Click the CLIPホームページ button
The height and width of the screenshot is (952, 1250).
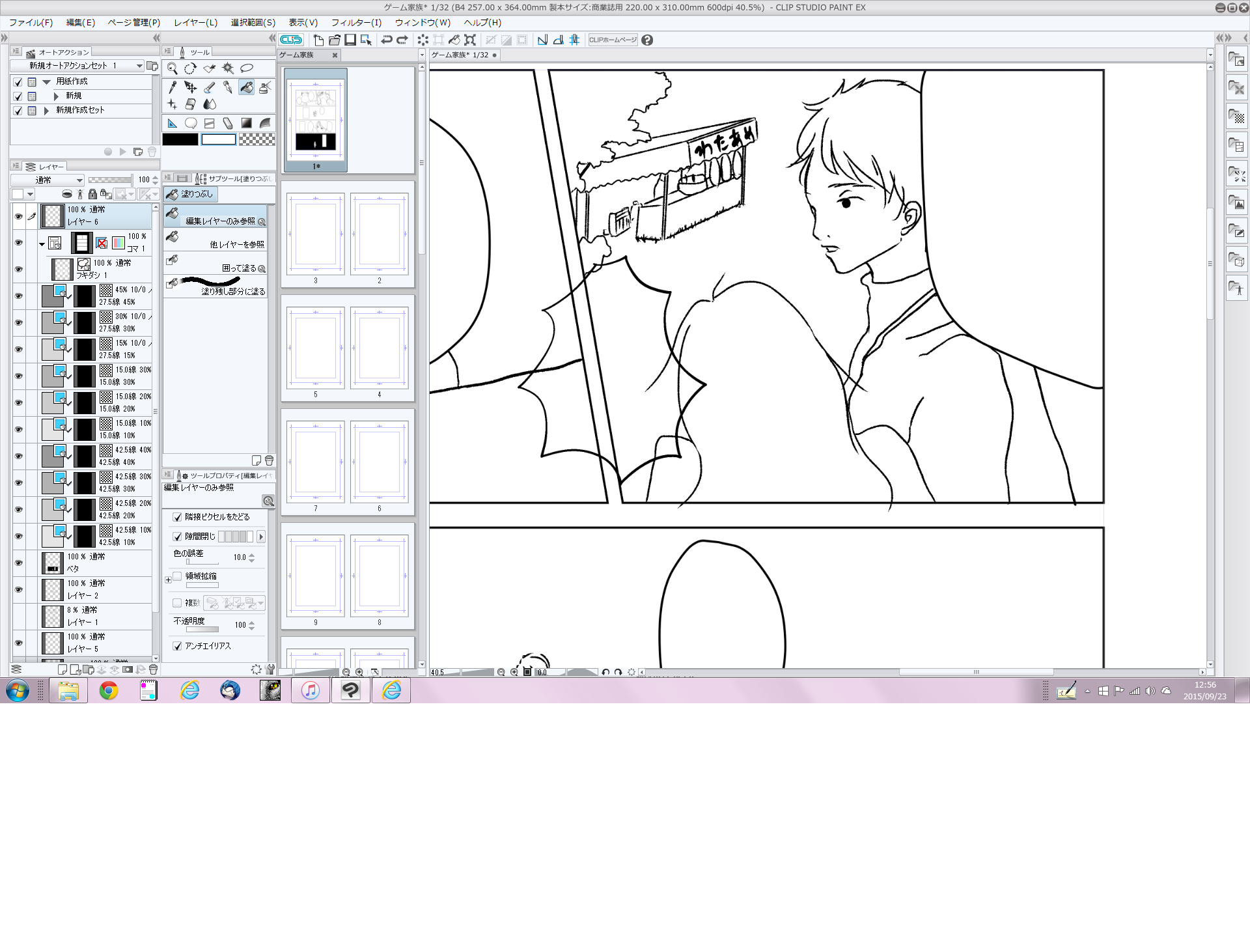(613, 40)
